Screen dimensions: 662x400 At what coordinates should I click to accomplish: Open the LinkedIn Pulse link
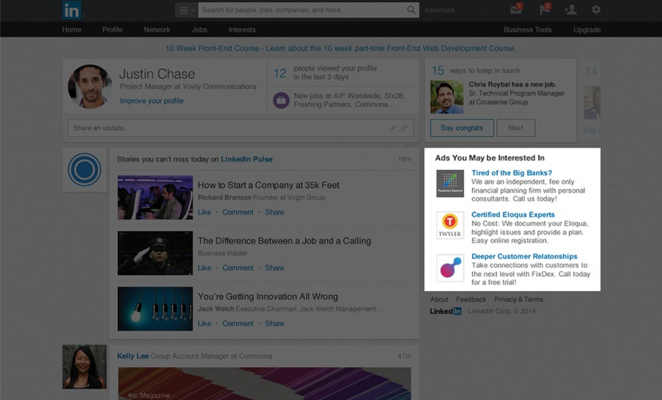(247, 159)
